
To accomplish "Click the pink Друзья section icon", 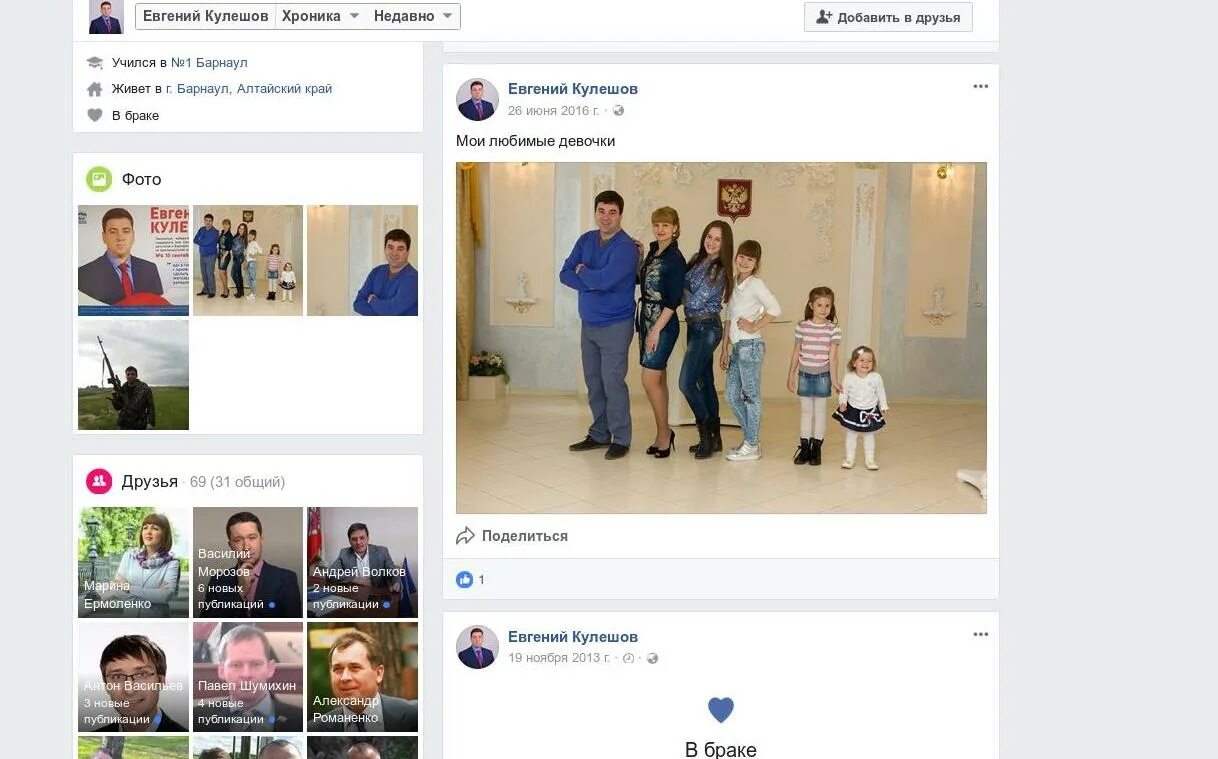I will click(99, 482).
